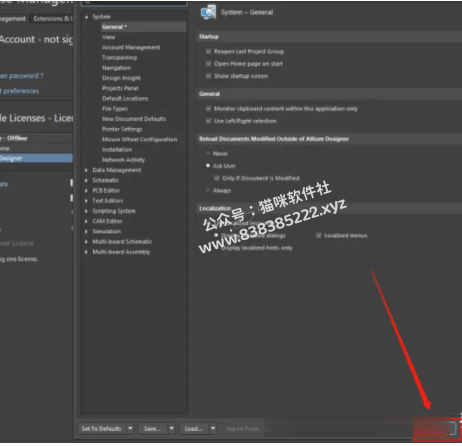
Task: Select the Always reload radio button
Action: point(208,190)
